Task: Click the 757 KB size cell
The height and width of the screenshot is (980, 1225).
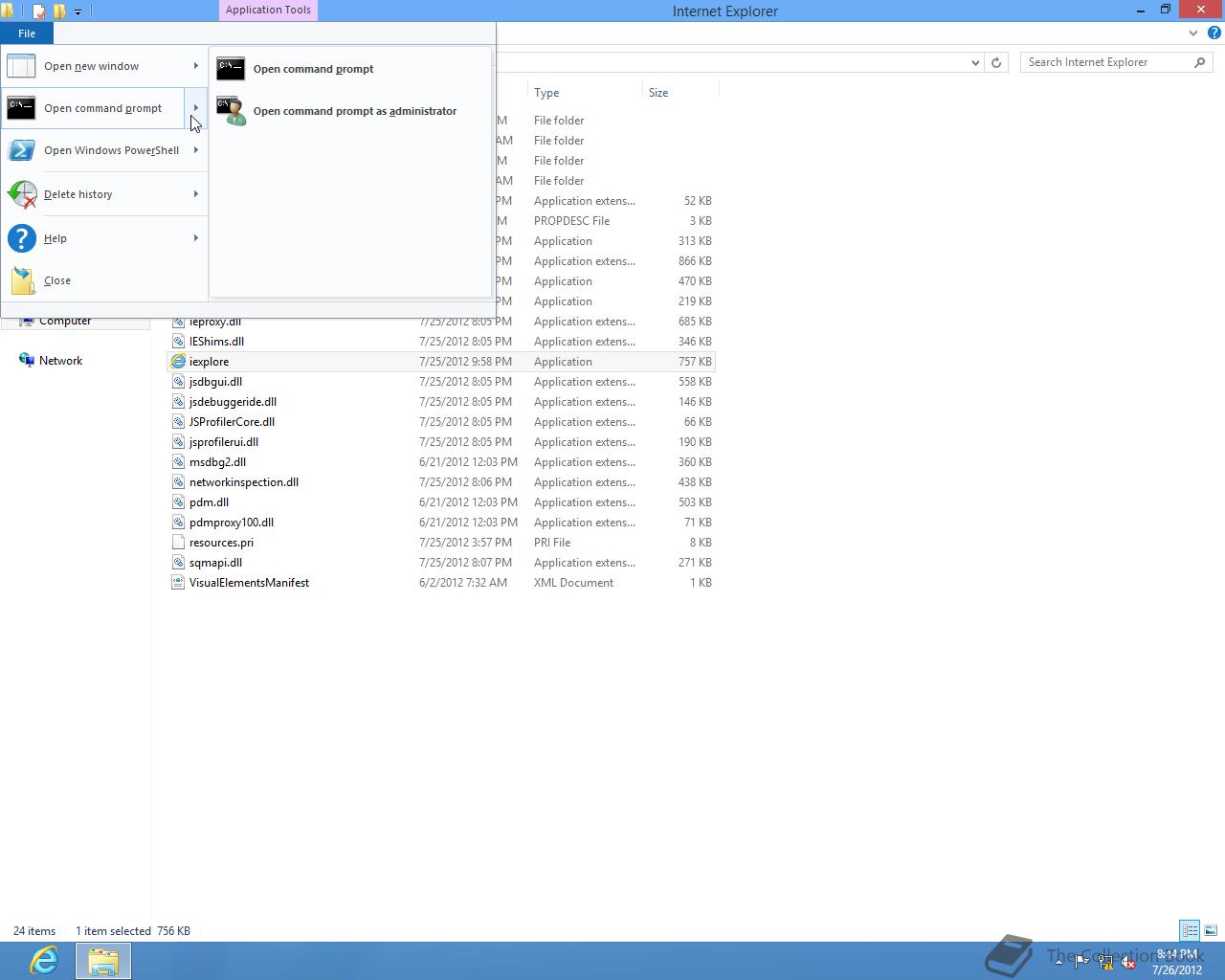Action: 695,362
